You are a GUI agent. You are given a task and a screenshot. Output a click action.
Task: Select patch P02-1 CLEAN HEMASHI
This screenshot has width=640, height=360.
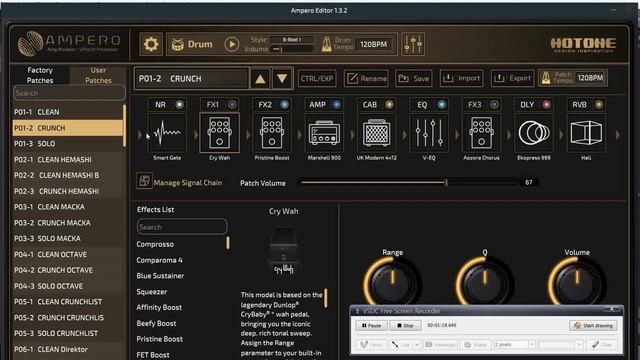click(x=68, y=160)
